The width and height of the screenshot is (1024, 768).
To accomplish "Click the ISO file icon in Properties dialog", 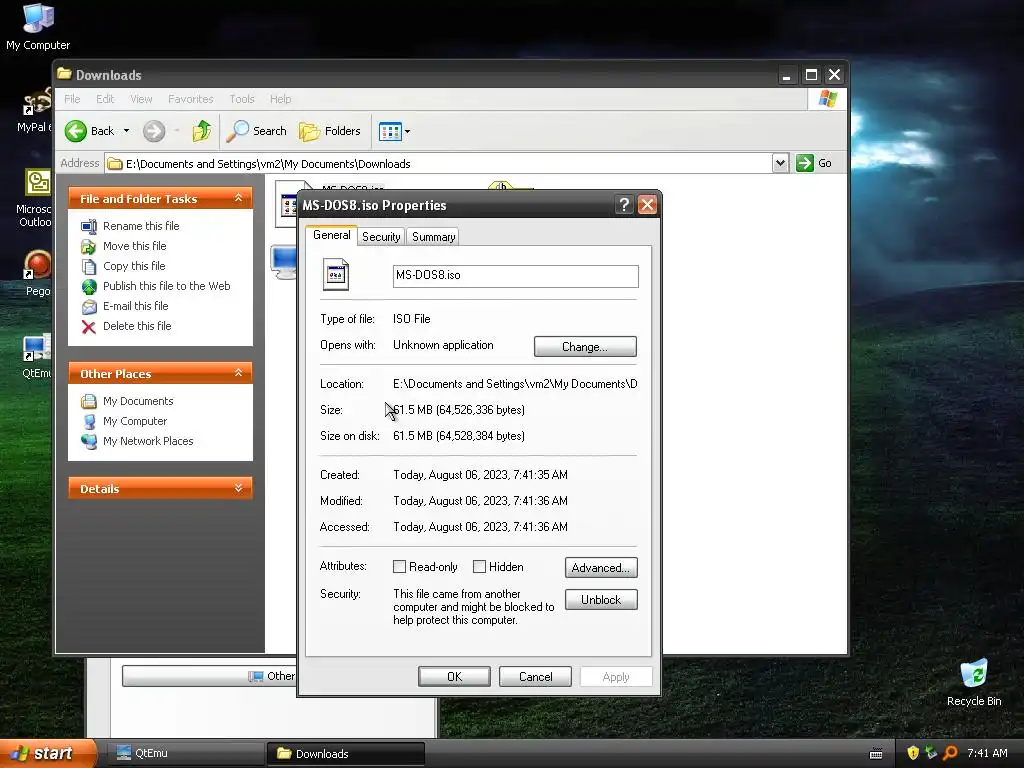I will coord(336,275).
